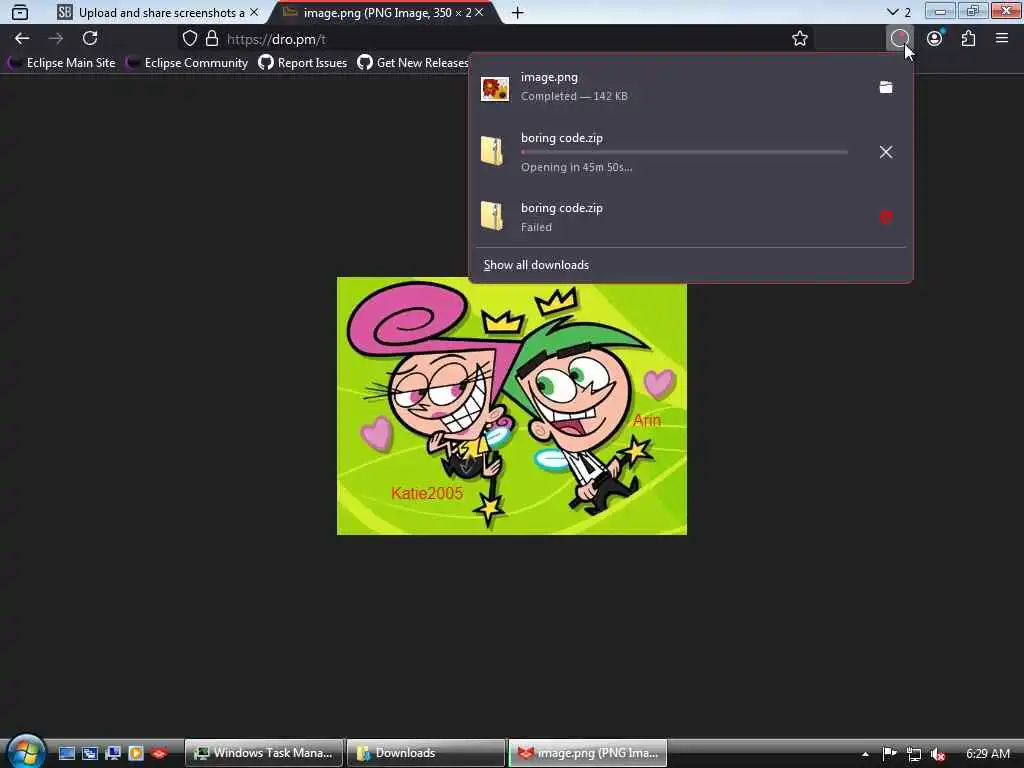Toggle the downloads panel toolbar button
Image resolution: width=1024 pixels, height=768 pixels.
tap(899, 39)
